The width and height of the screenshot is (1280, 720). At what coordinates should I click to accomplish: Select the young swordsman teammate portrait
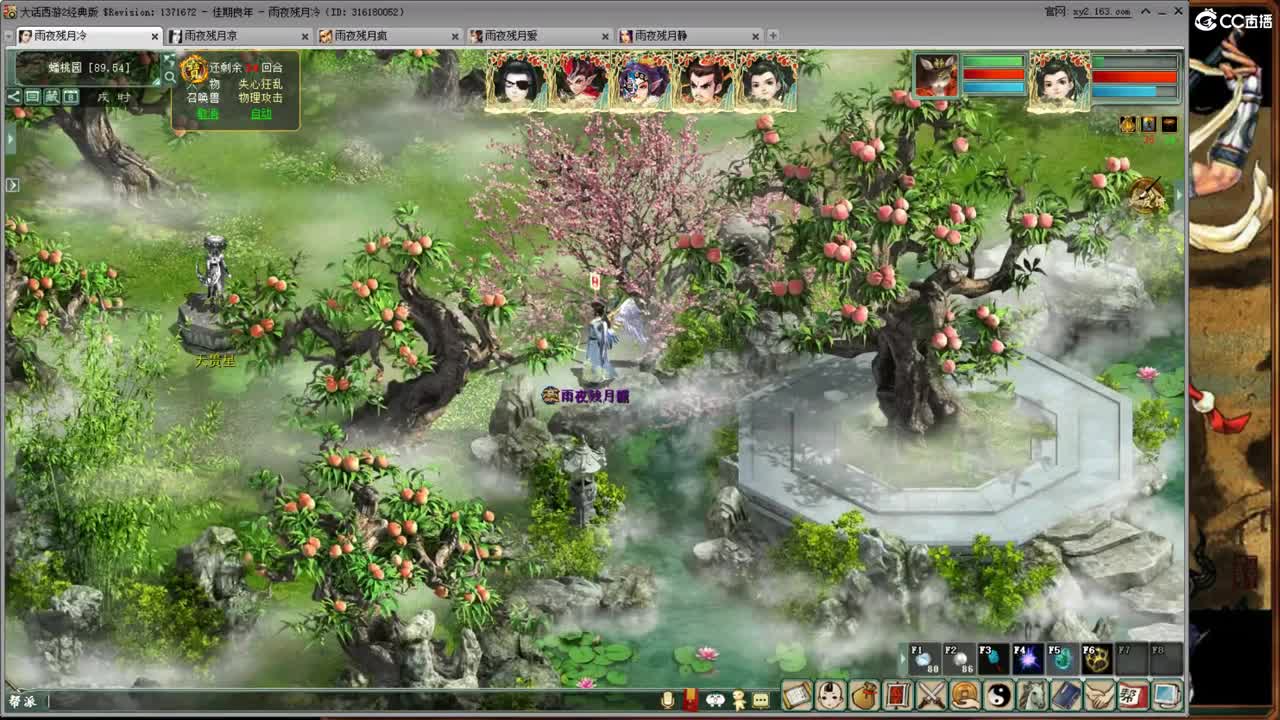pyautogui.click(x=766, y=80)
